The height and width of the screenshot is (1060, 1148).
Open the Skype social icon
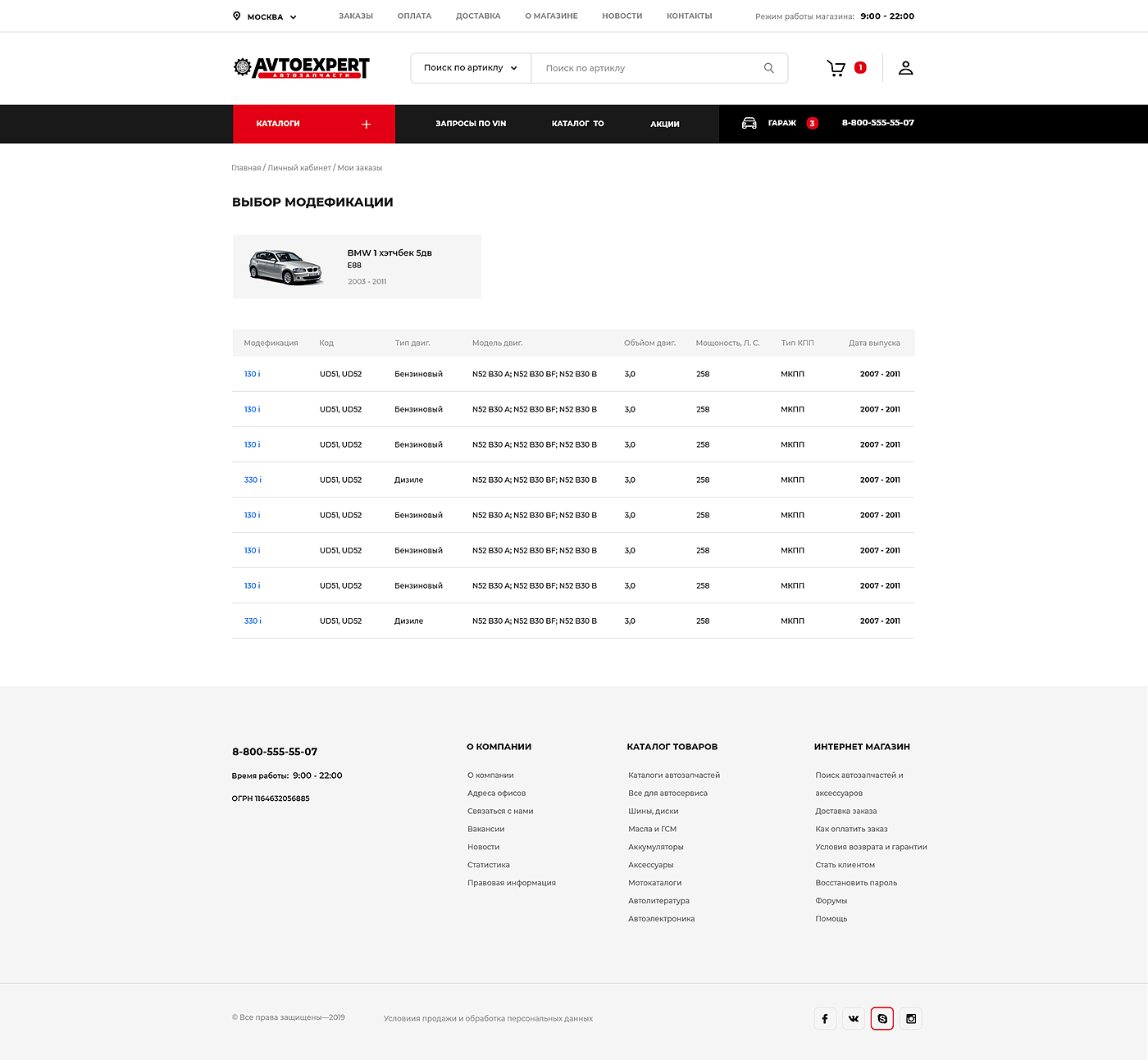[x=882, y=1018]
